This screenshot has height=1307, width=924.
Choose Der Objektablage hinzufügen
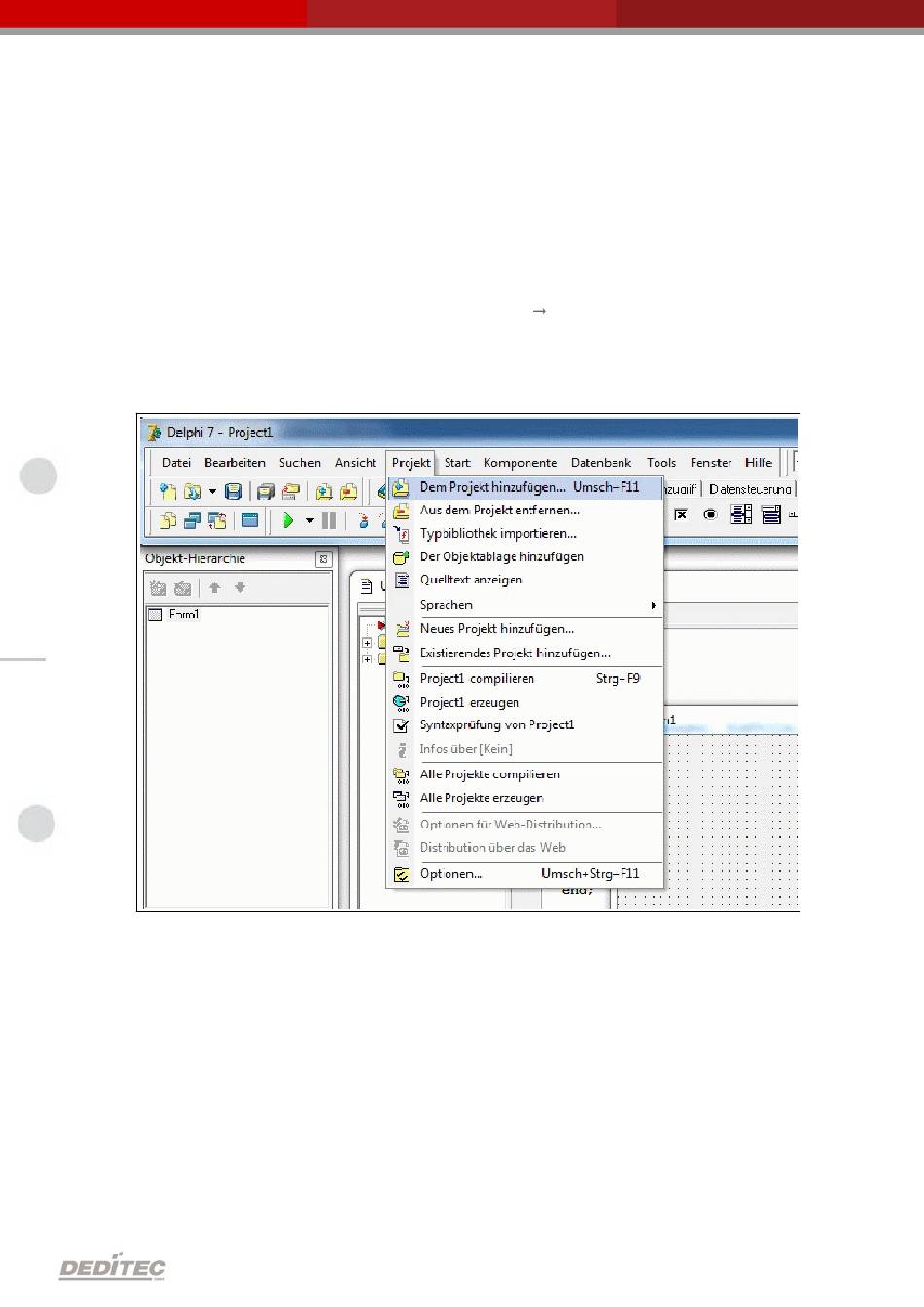pyautogui.click(x=525, y=556)
